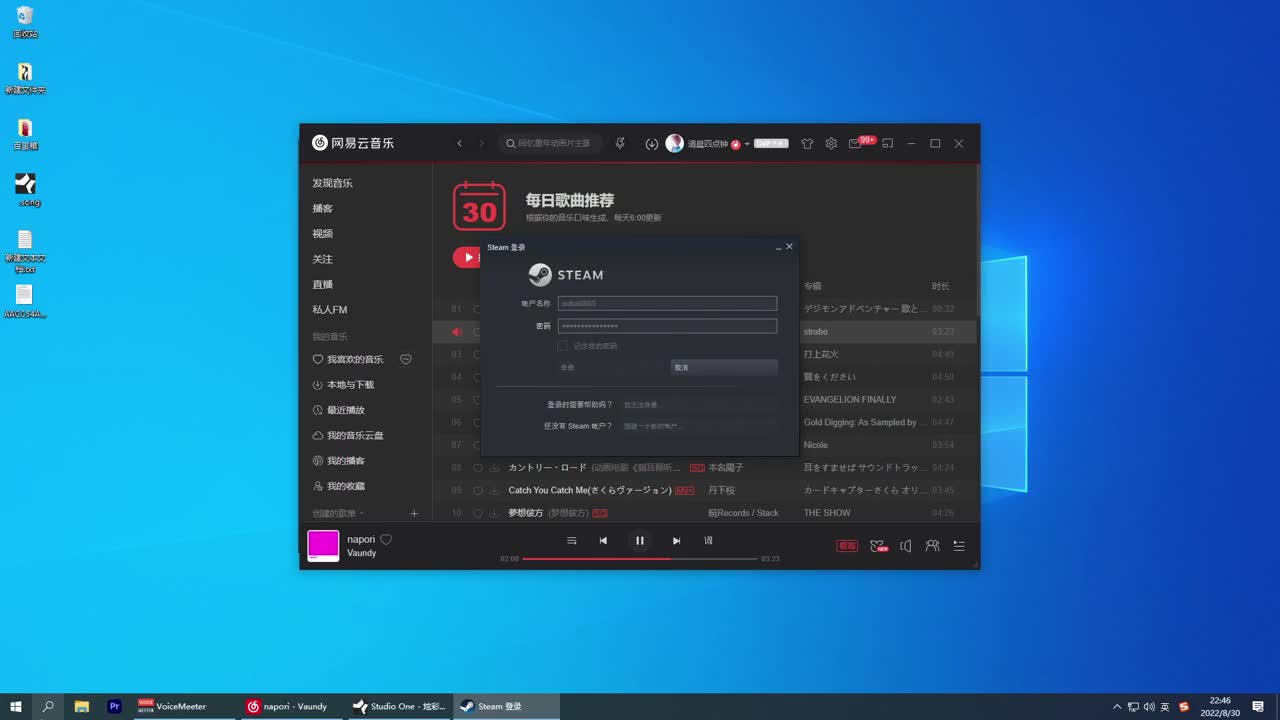Open Premiere Pro from the taskbar
1280x720 pixels.
pyautogui.click(x=114, y=706)
